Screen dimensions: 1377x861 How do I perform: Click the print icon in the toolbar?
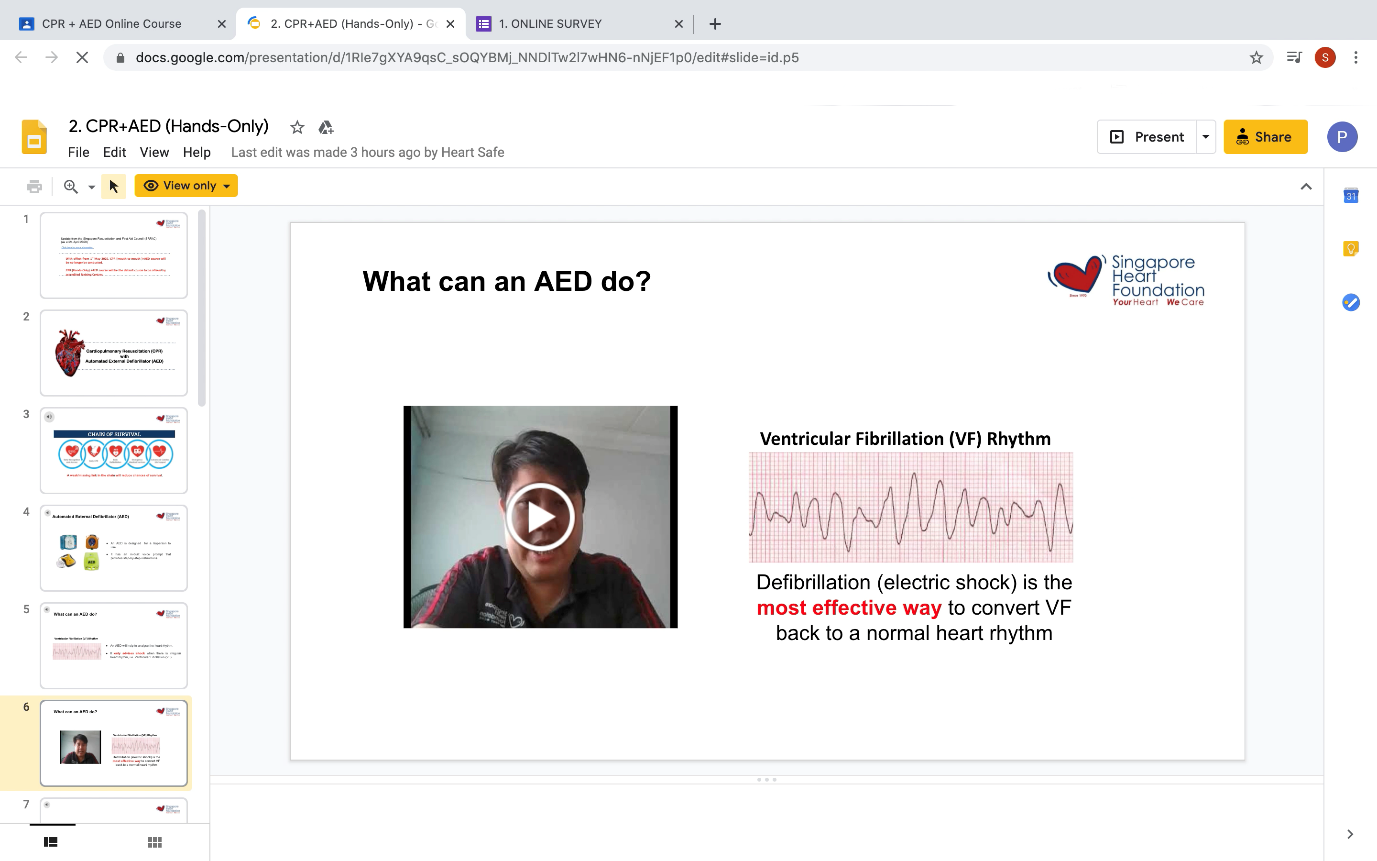coord(35,186)
